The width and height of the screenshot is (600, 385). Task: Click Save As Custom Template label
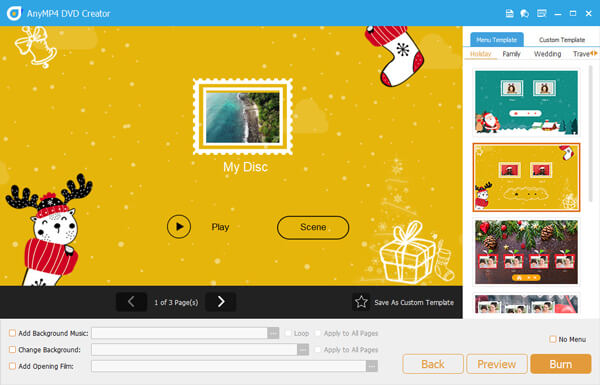point(414,302)
